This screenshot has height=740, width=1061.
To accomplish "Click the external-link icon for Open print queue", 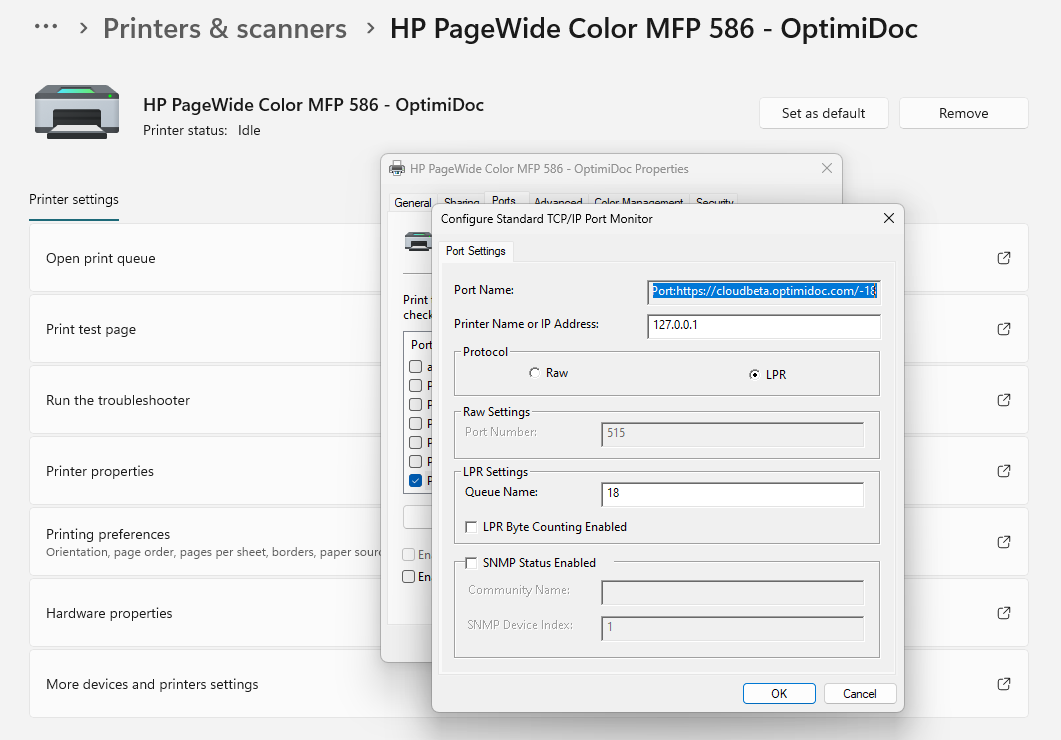I will click(x=1004, y=258).
